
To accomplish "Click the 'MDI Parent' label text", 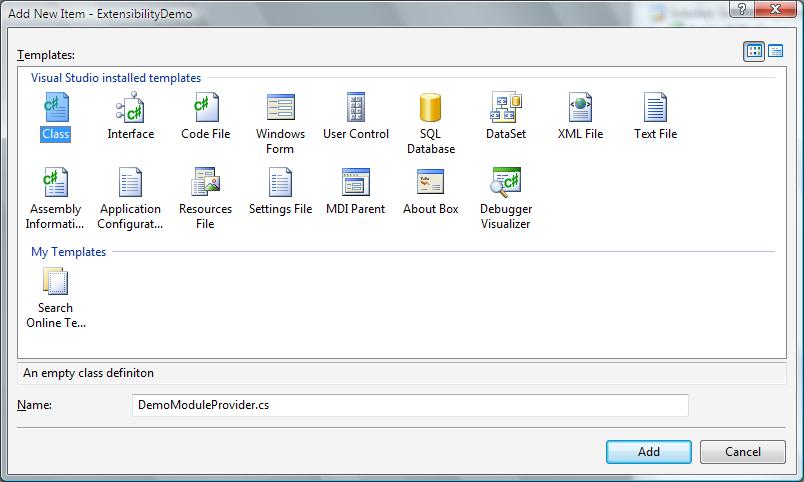I will 355,209.
